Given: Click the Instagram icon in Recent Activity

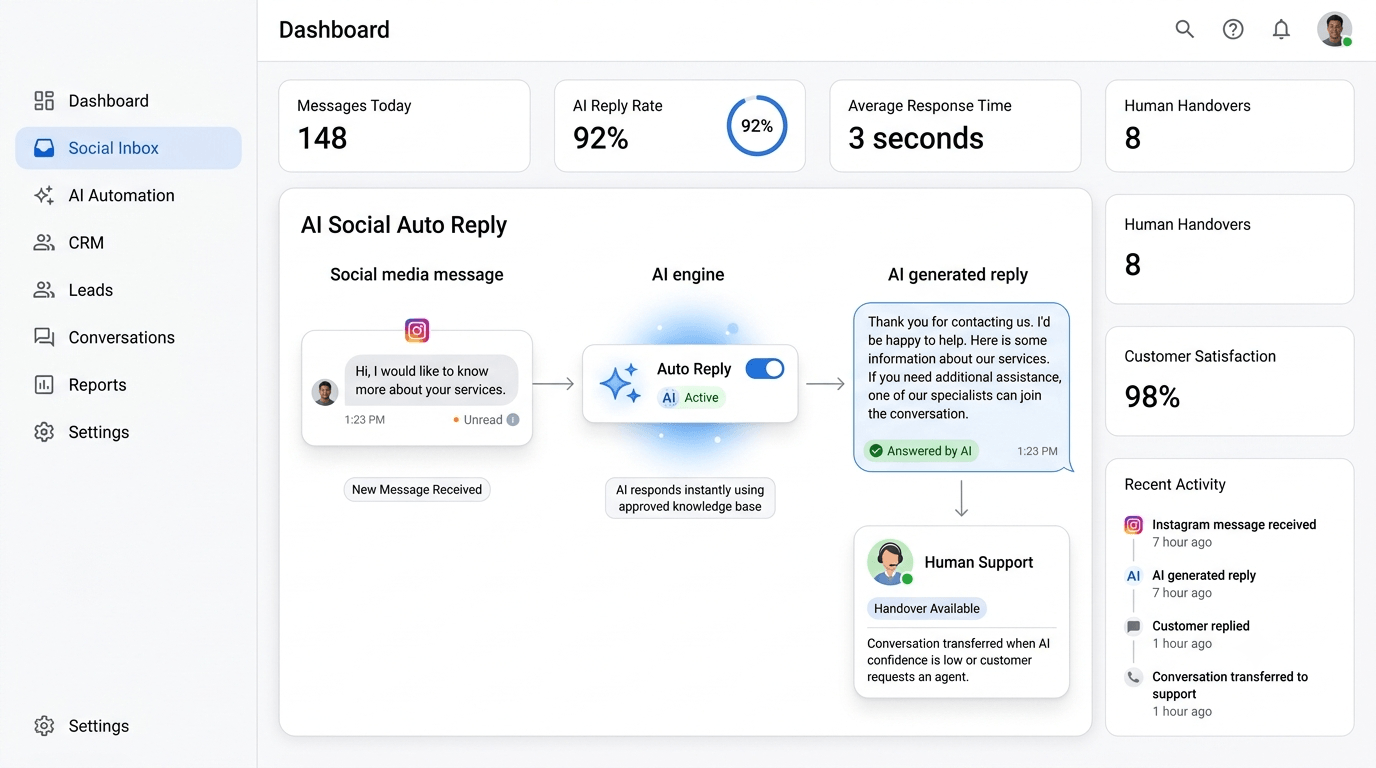Looking at the screenshot, I should click(x=1133, y=525).
